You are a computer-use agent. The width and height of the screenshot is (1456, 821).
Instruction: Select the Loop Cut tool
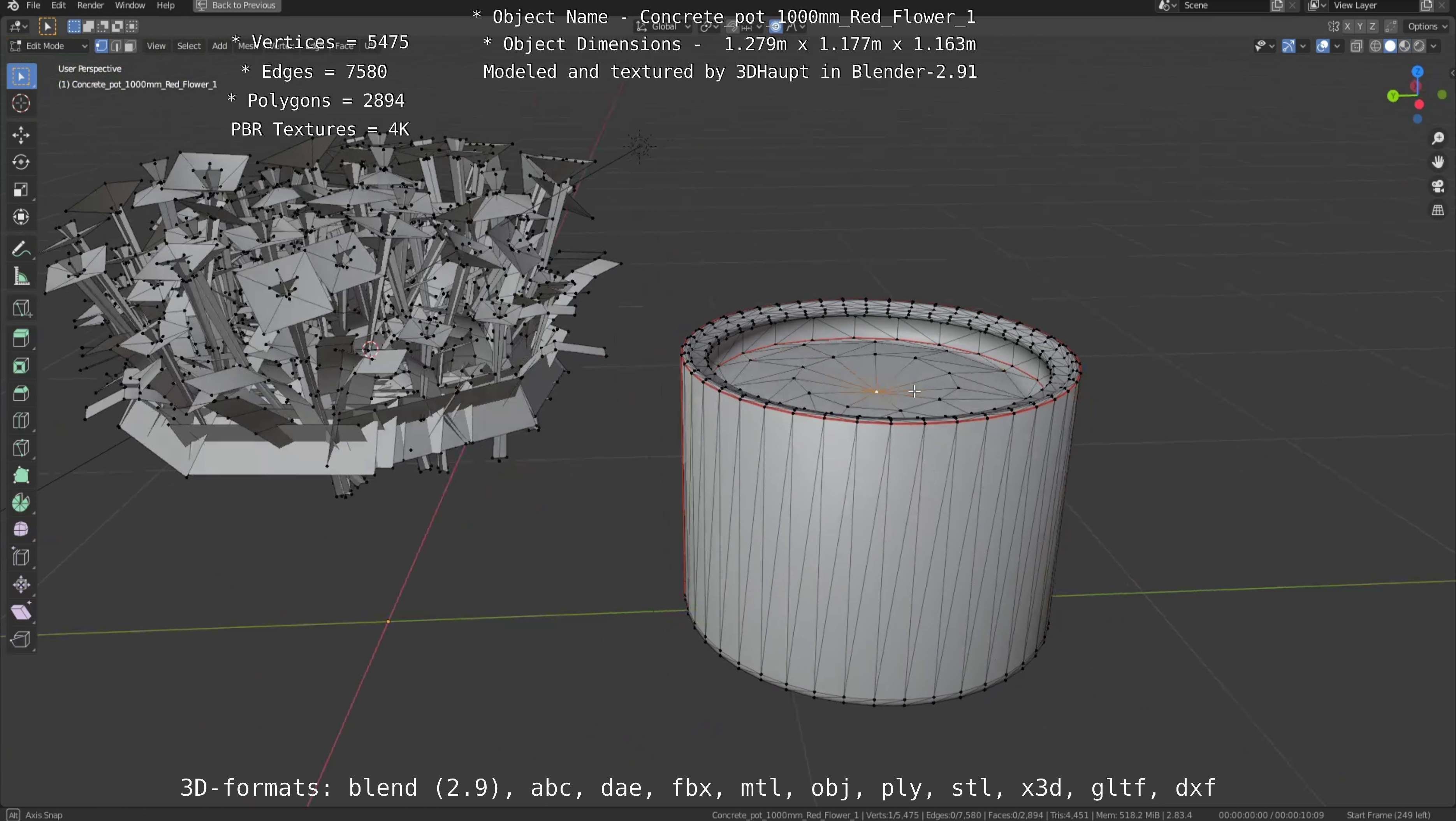tap(21, 421)
